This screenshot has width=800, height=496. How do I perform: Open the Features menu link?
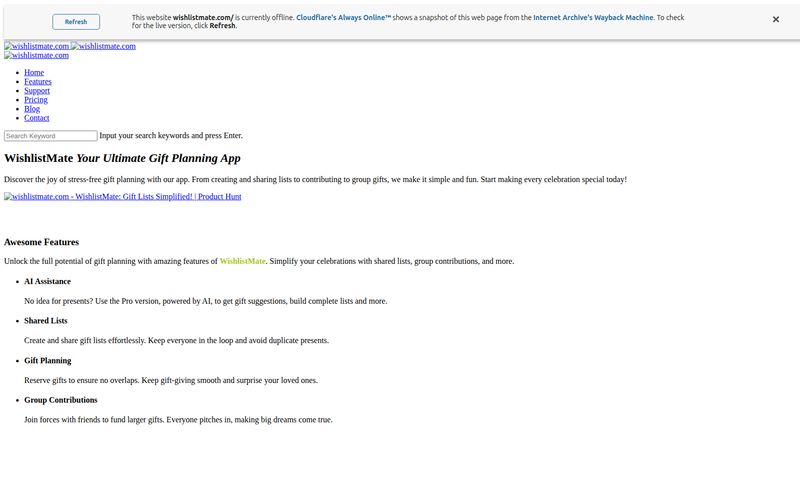(38, 82)
